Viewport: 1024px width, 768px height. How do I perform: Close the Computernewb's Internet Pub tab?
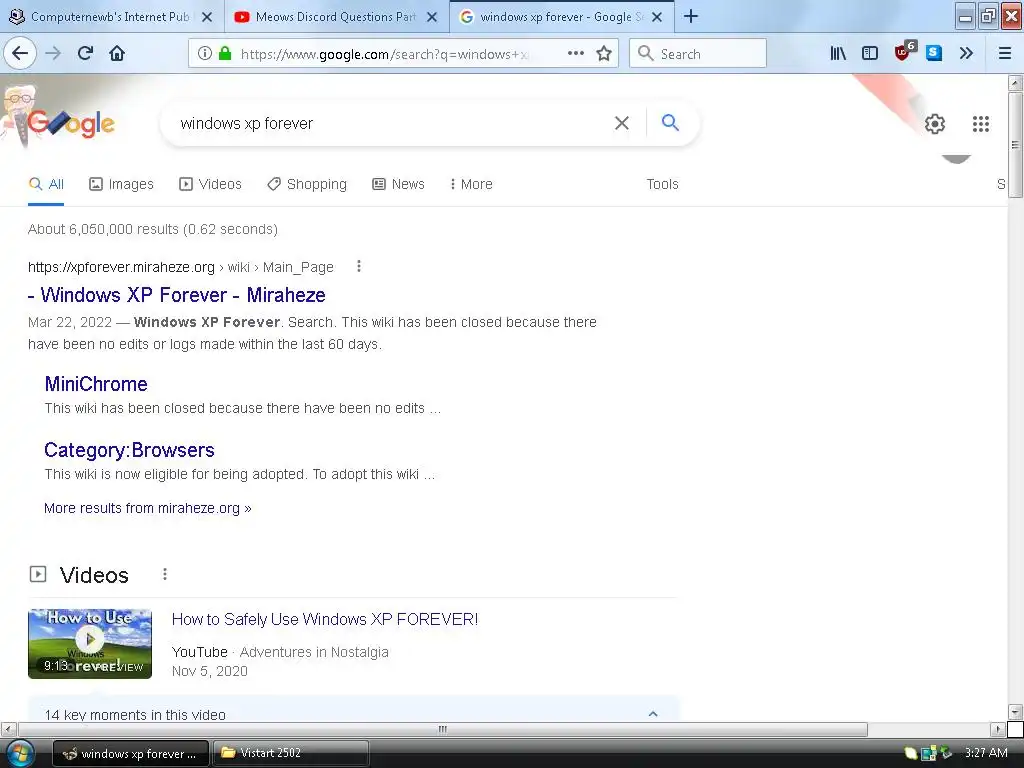[207, 17]
